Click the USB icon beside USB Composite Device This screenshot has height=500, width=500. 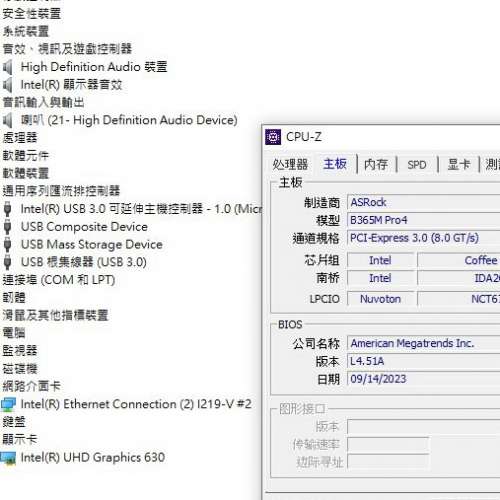pos(7,227)
